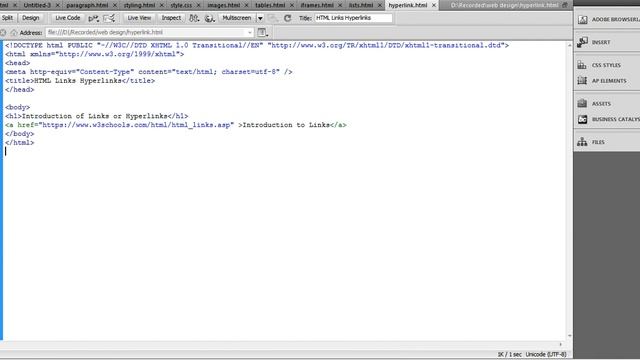
Task: Close the style.css tab
Action: click(199, 5)
